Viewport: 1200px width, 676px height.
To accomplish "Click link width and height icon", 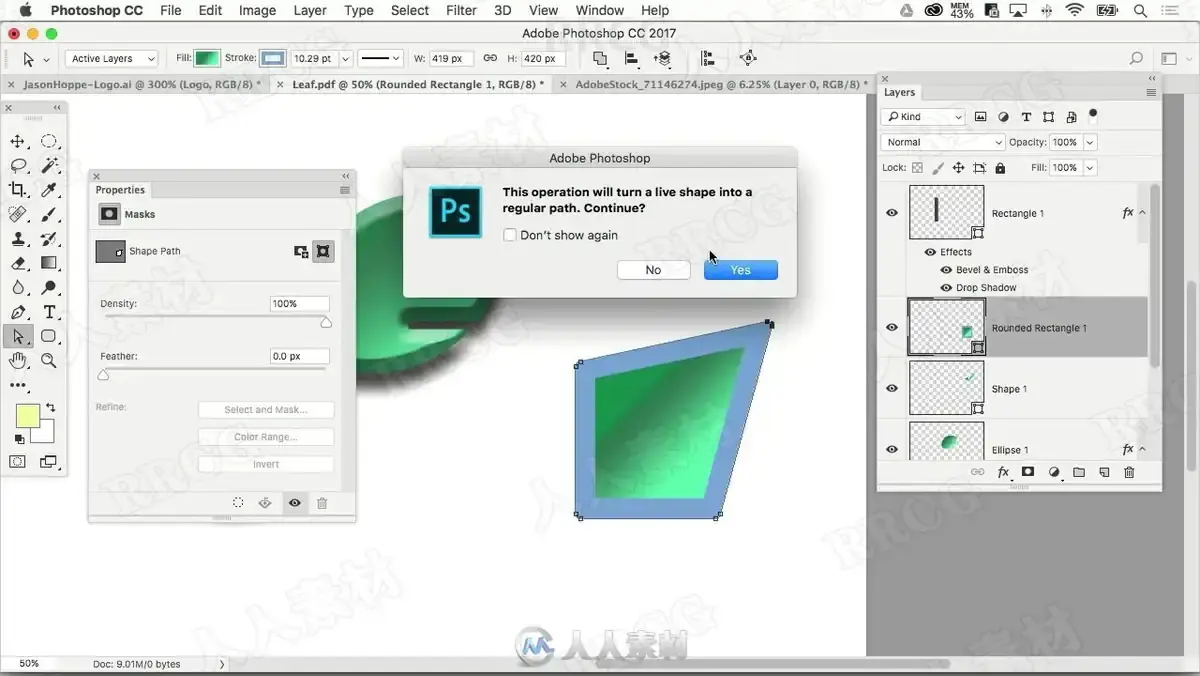I will [x=490, y=59].
